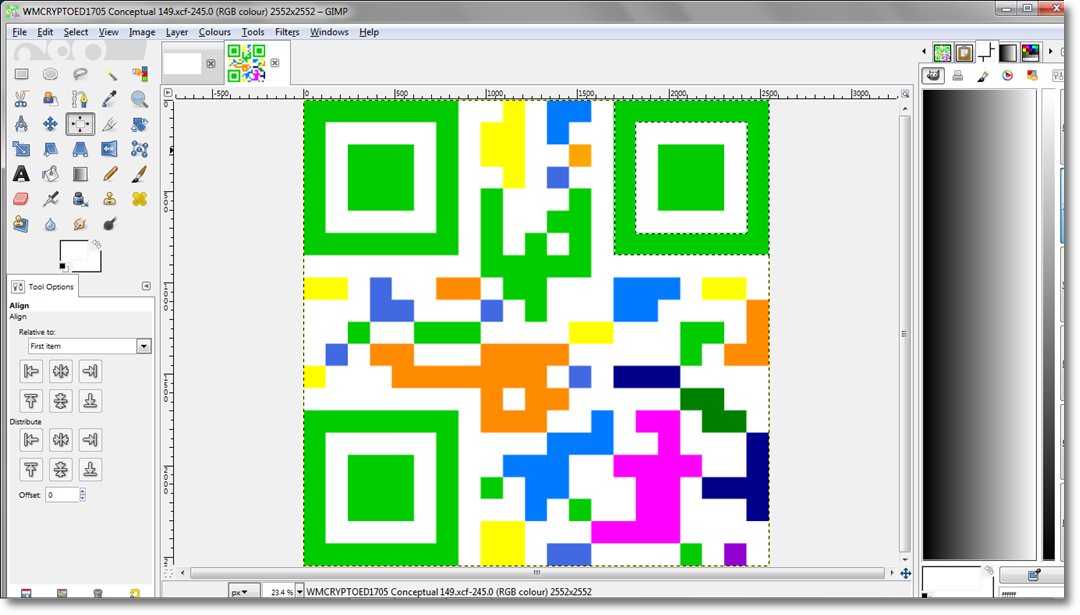Save tool preset icon at panel bottom
This screenshot has height=615, width=1080.
[26, 594]
